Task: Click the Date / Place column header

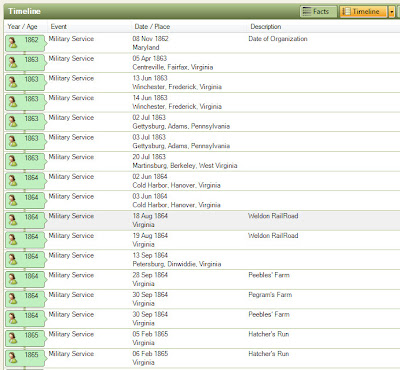Action: pyautogui.click(x=152, y=27)
